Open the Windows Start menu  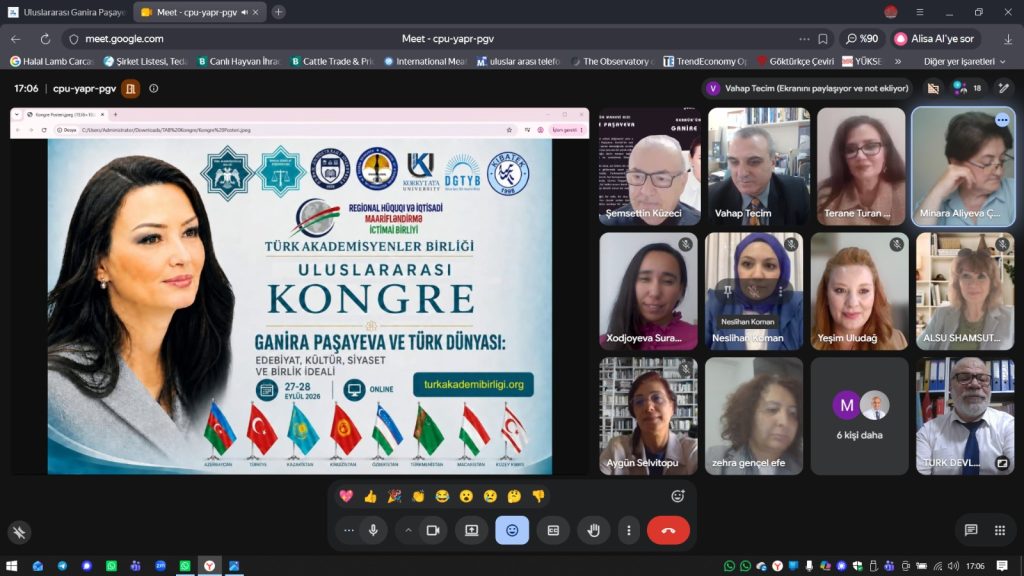(x=11, y=566)
